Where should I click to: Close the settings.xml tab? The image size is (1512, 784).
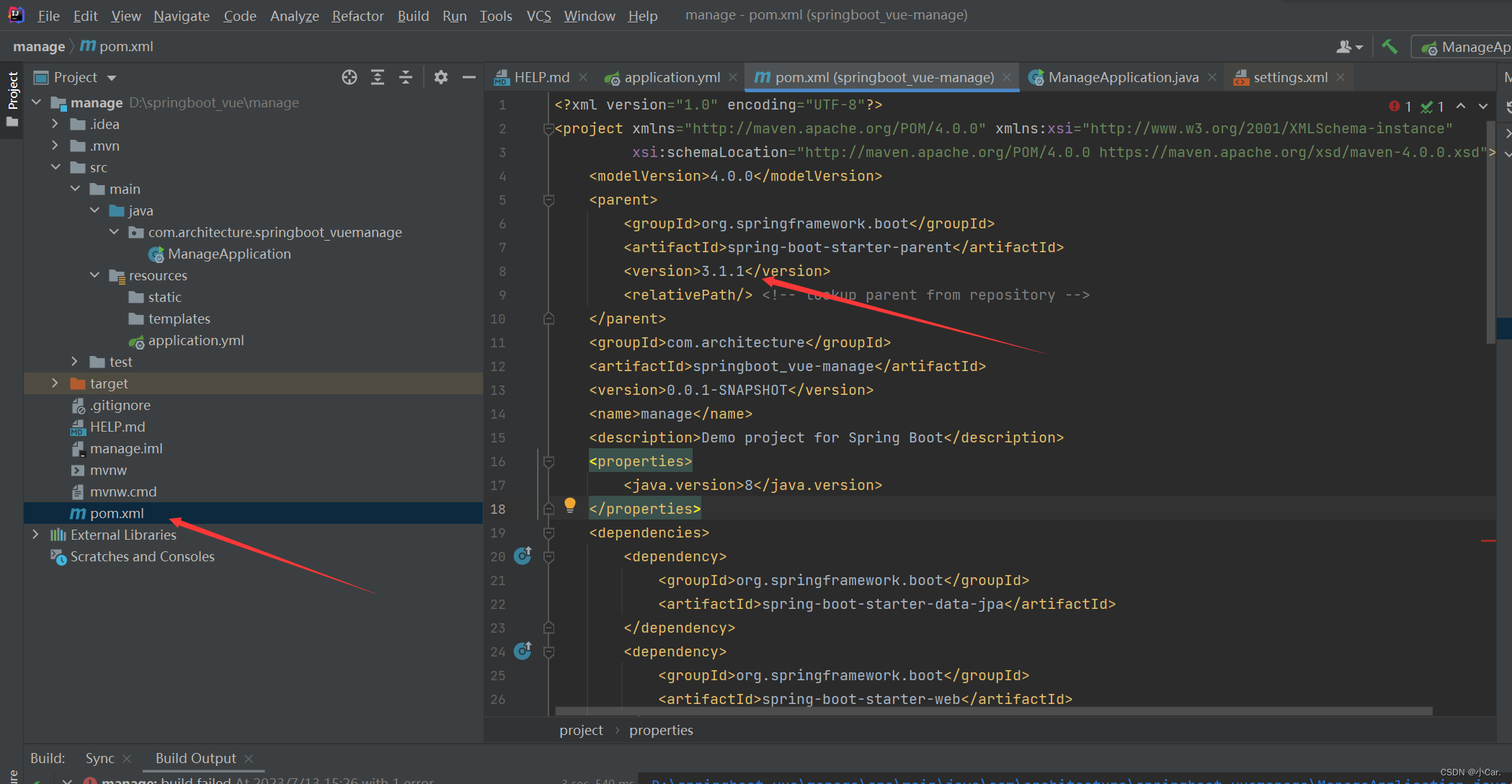coord(1340,77)
